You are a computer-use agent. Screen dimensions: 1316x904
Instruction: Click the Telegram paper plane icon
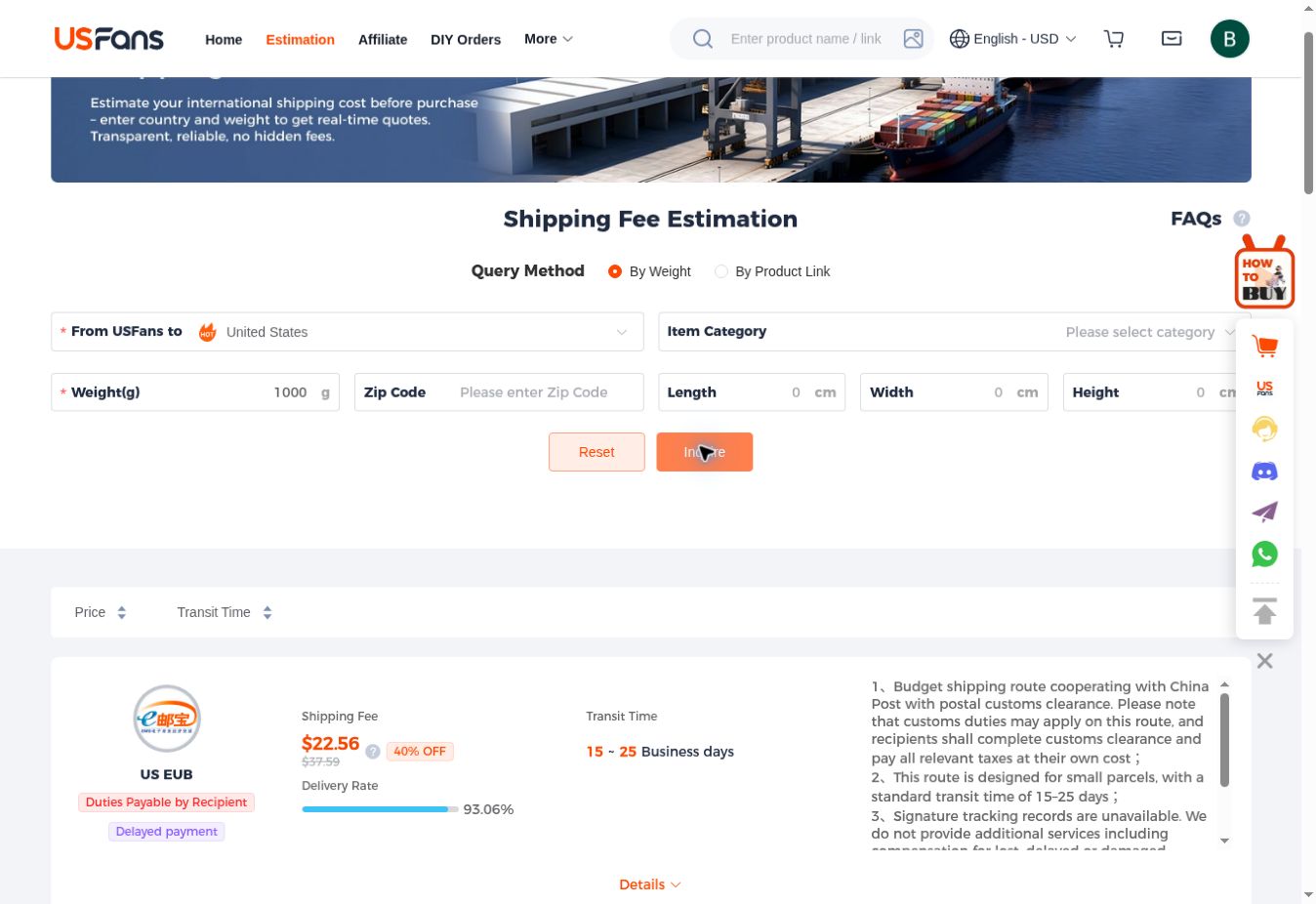point(1264,513)
